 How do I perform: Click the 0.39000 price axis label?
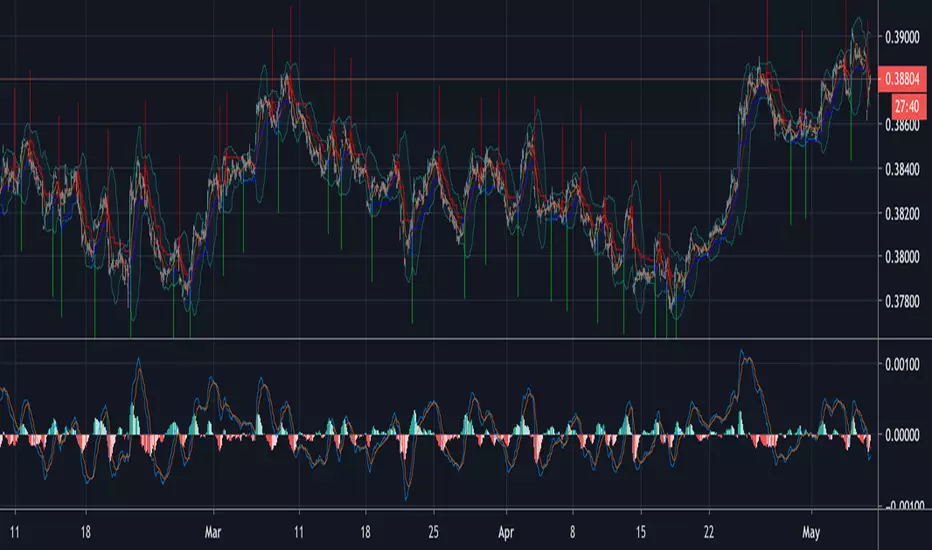tap(902, 37)
